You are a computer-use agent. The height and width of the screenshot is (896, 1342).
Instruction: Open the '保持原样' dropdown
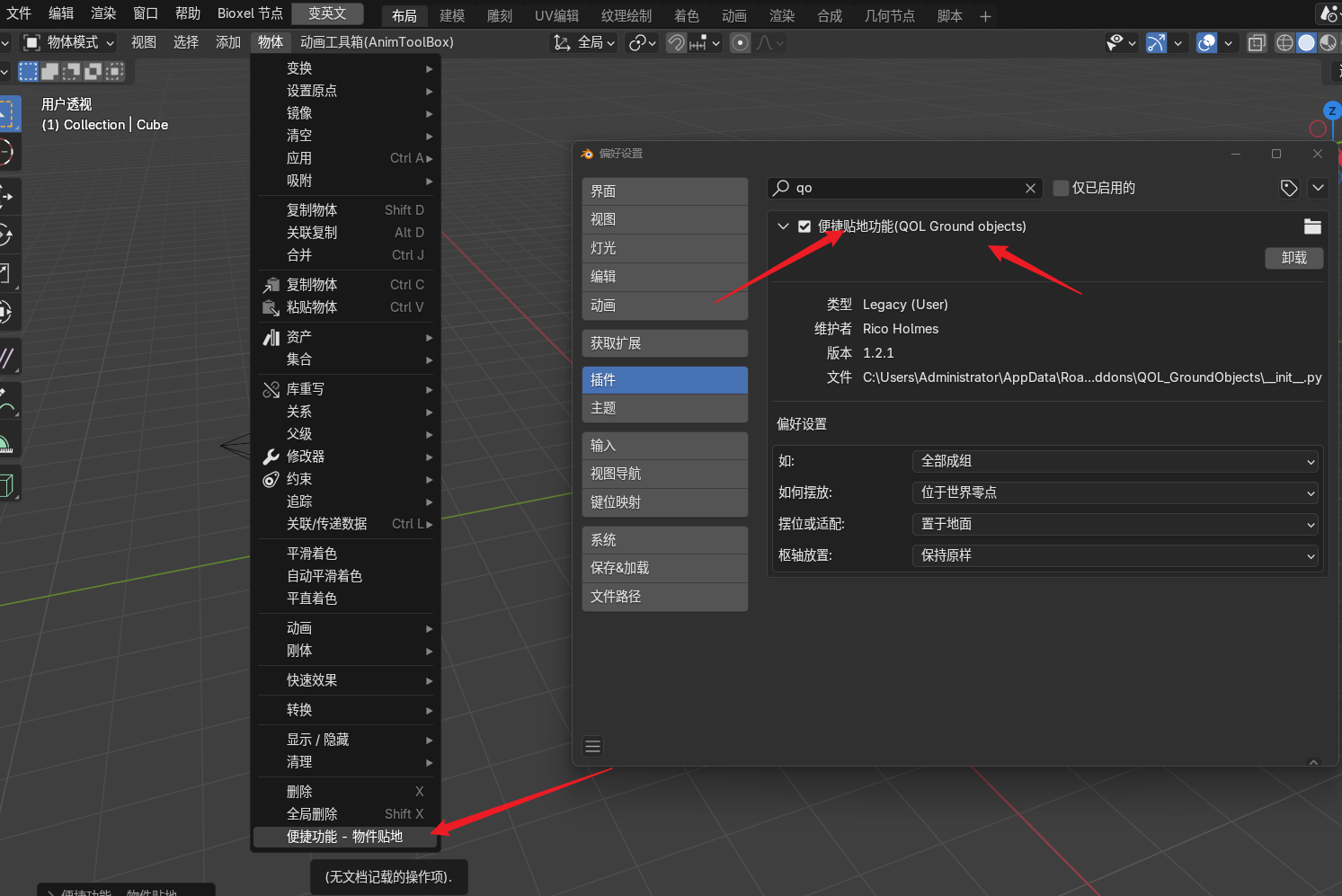1115,555
